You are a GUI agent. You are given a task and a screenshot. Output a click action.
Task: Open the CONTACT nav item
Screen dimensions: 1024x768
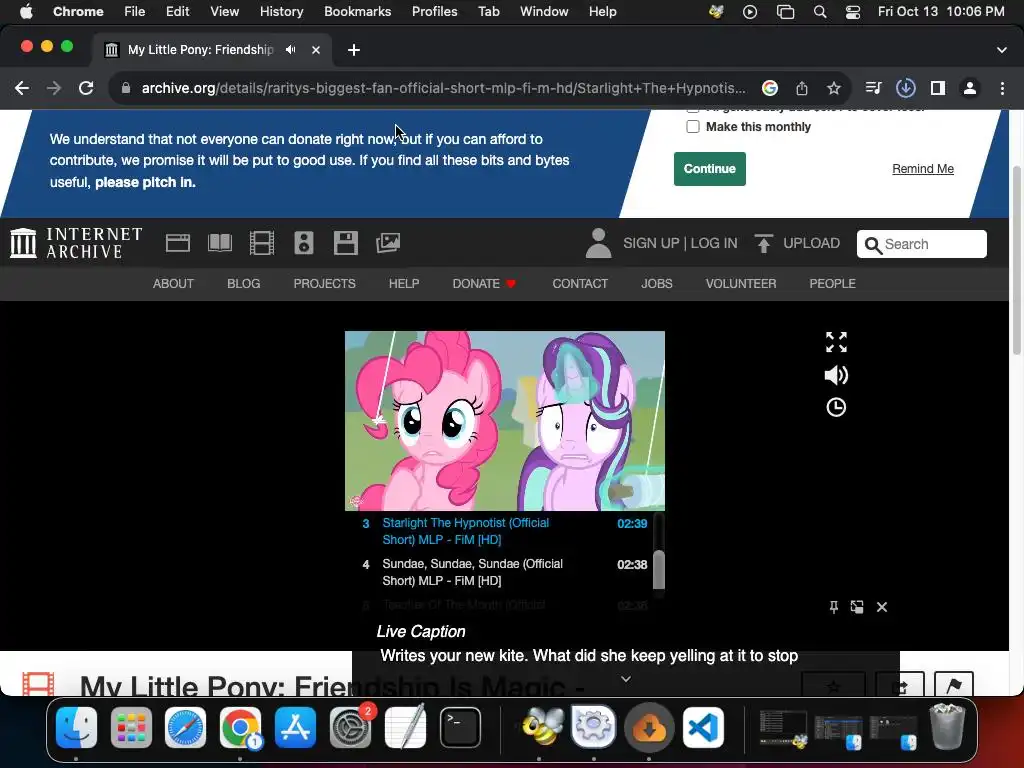click(x=580, y=283)
